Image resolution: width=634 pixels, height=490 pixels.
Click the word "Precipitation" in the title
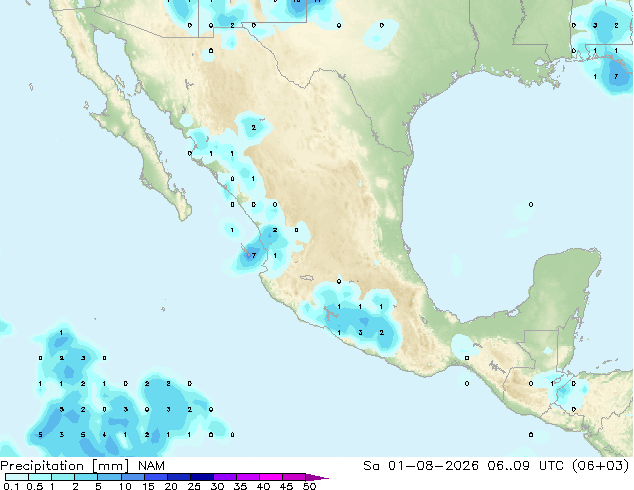(42, 466)
